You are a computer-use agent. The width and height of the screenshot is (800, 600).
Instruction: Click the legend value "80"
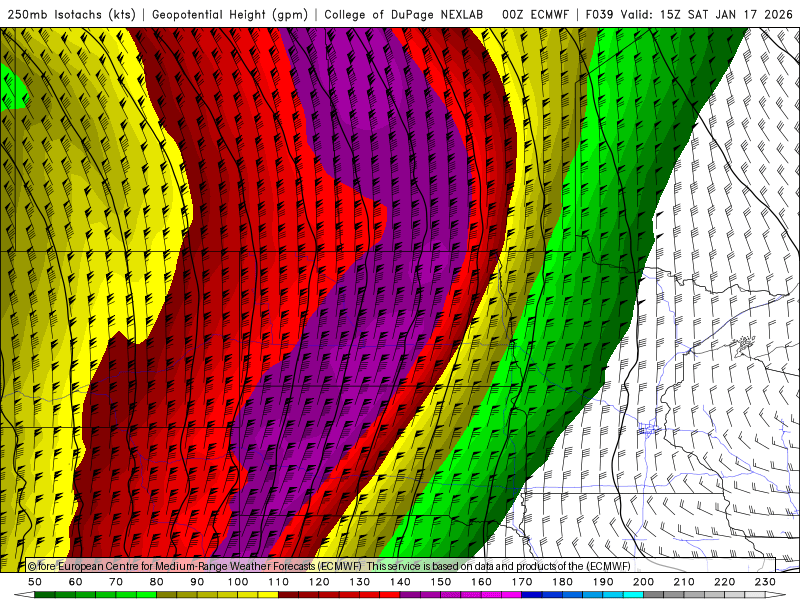(157, 582)
